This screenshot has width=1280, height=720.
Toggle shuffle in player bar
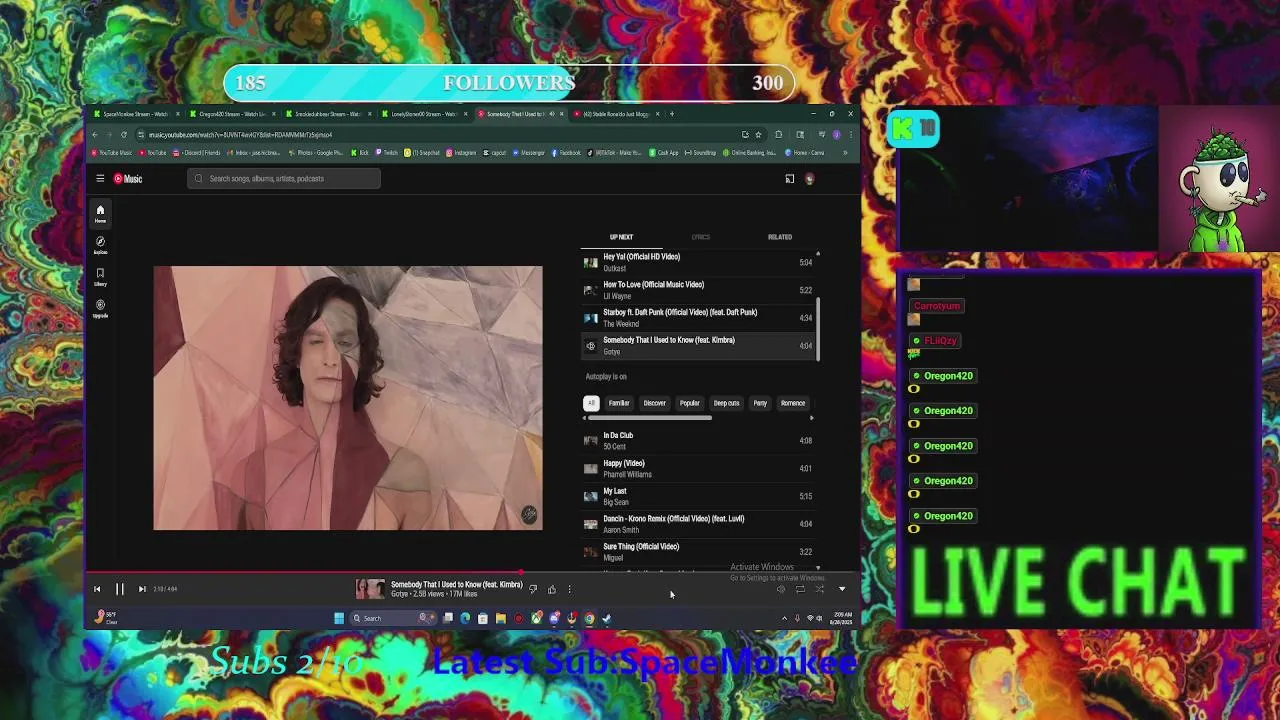tap(819, 589)
